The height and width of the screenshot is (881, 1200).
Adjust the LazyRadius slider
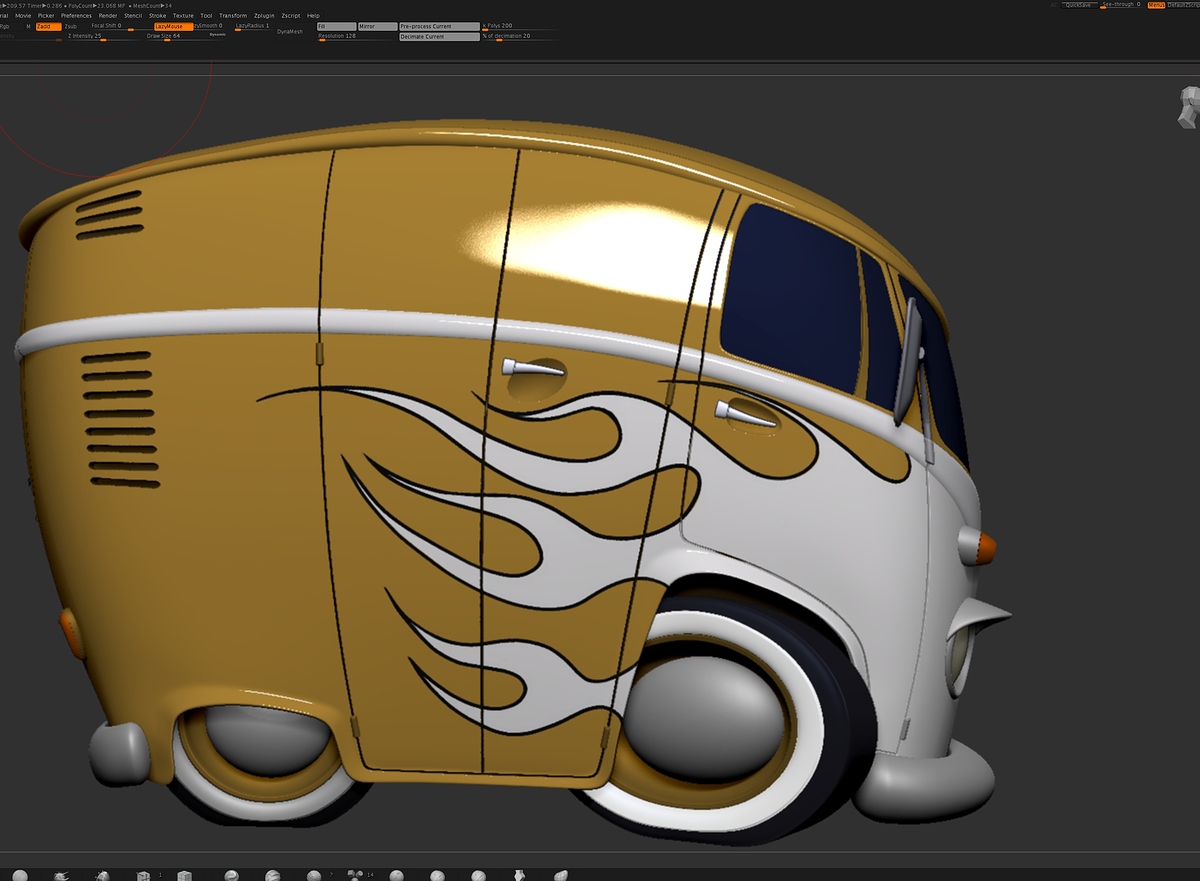(x=252, y=27)
